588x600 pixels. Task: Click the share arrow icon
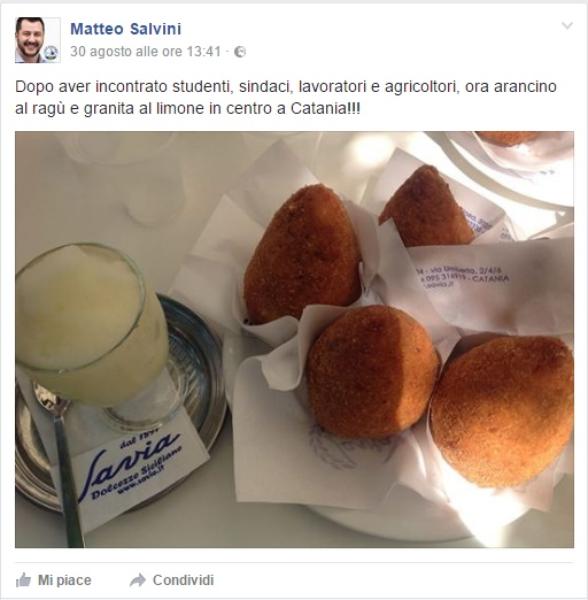(137, 580)
